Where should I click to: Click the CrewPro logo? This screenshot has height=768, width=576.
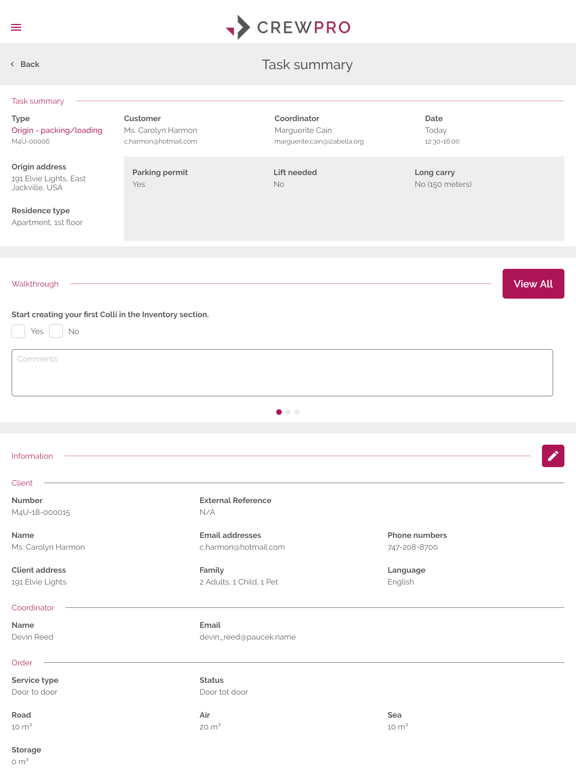click(x=288, y=27)
